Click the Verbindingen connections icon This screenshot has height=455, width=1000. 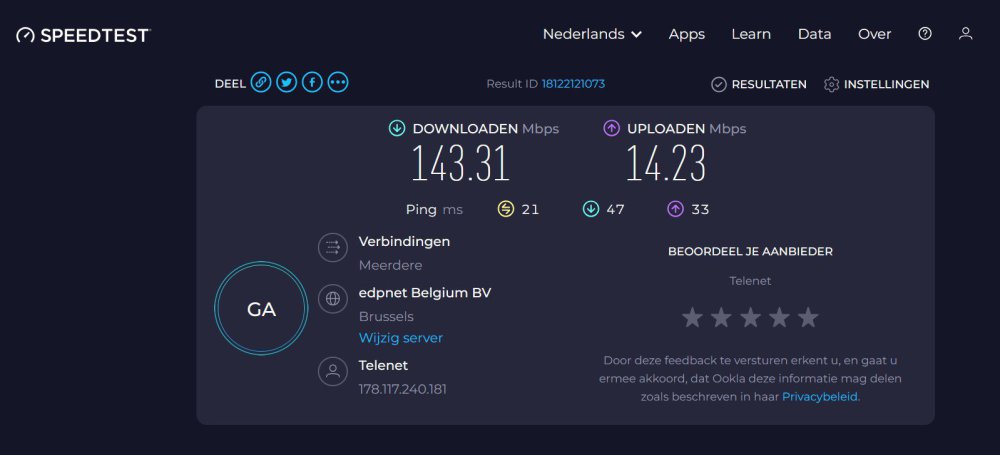click(333, 248)
